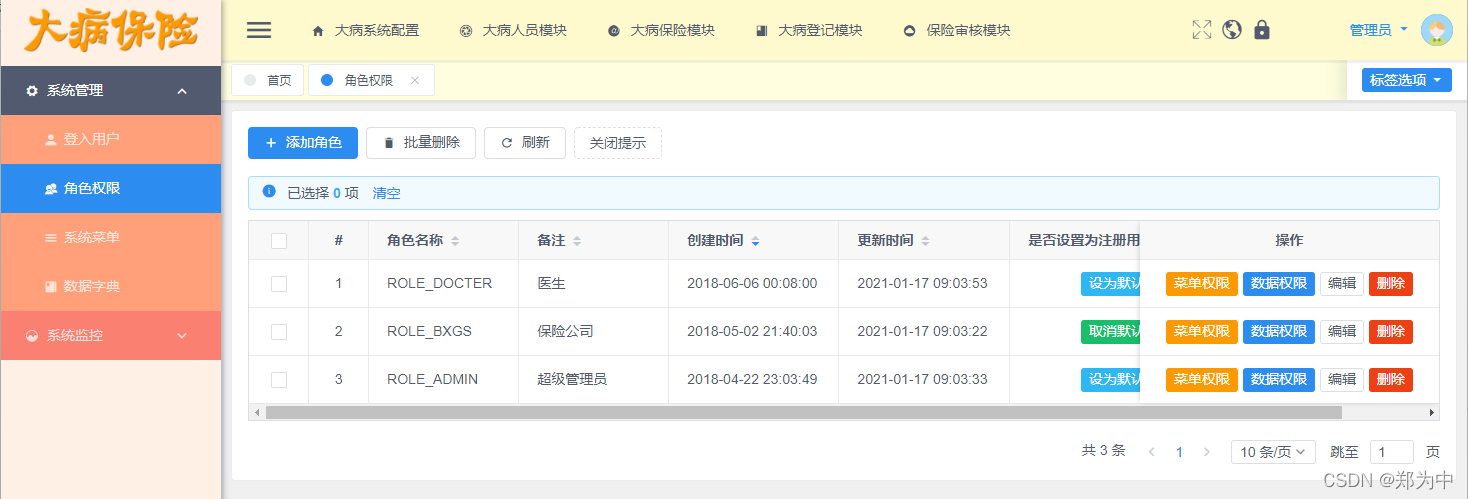Sort by 创建时间 column arrows
The width and height of the screenshot is (1468, 499).
[755, 241]
